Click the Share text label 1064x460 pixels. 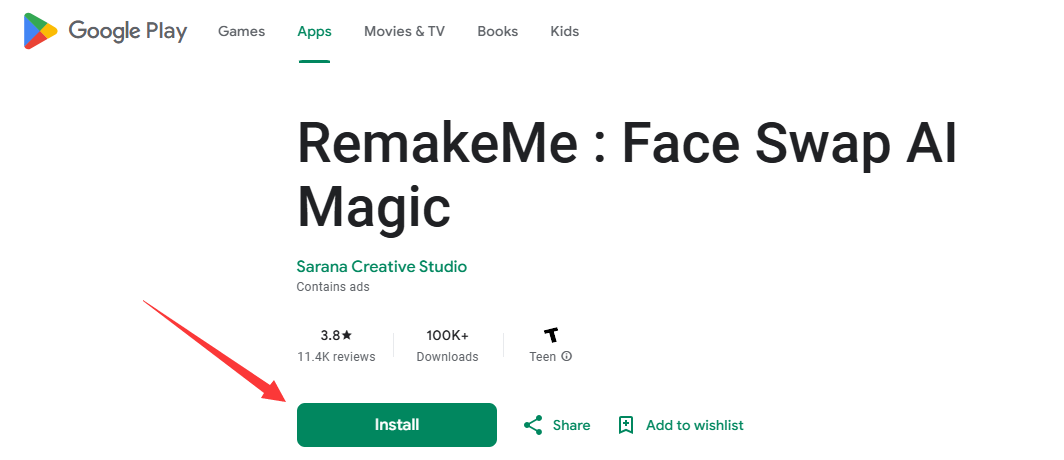[571, 425]
